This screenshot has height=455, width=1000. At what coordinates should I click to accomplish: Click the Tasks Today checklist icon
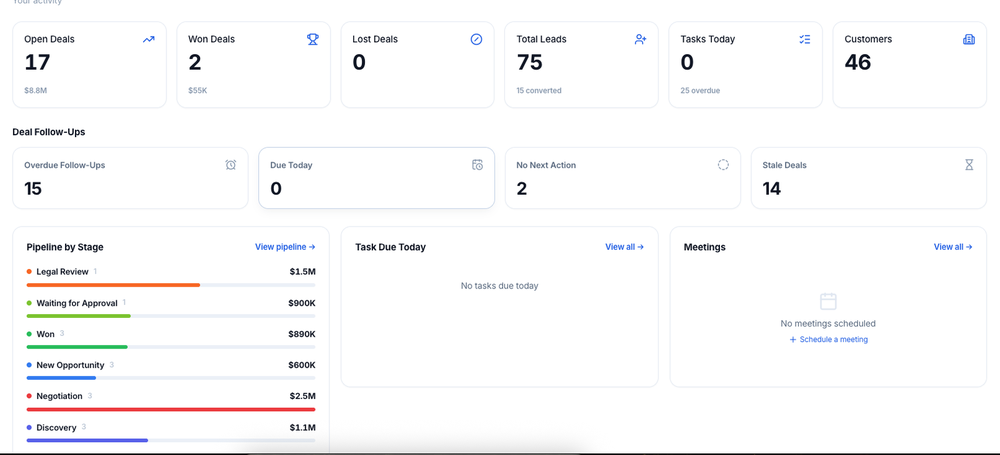805,39
